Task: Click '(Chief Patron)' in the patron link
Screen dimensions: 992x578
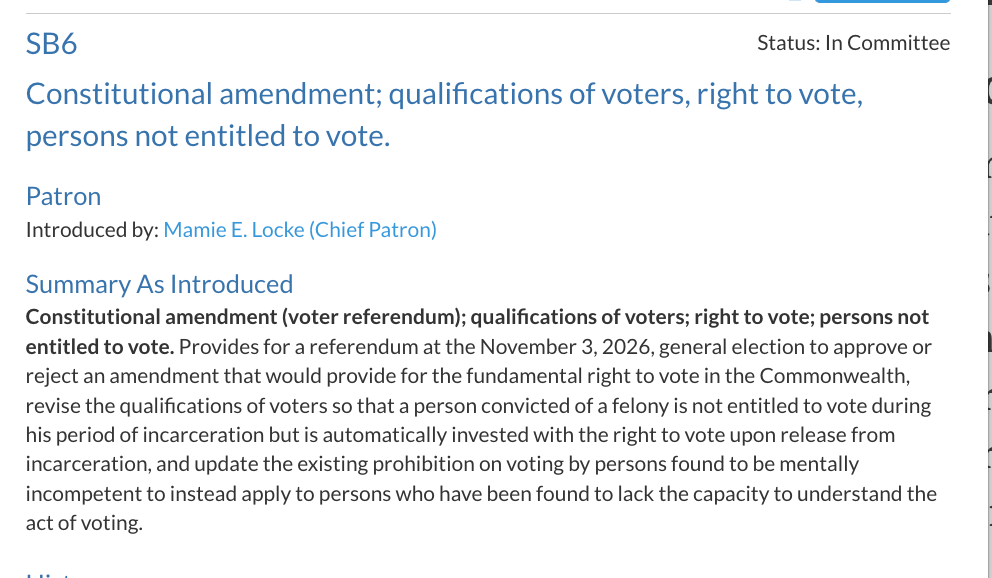Action: tap(372, 229)
